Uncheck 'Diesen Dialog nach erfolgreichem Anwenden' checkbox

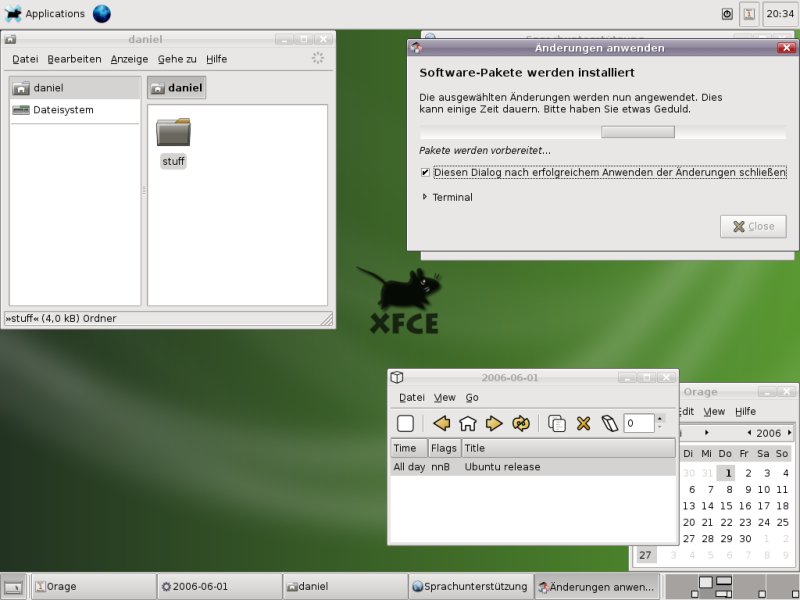(426, 172)
